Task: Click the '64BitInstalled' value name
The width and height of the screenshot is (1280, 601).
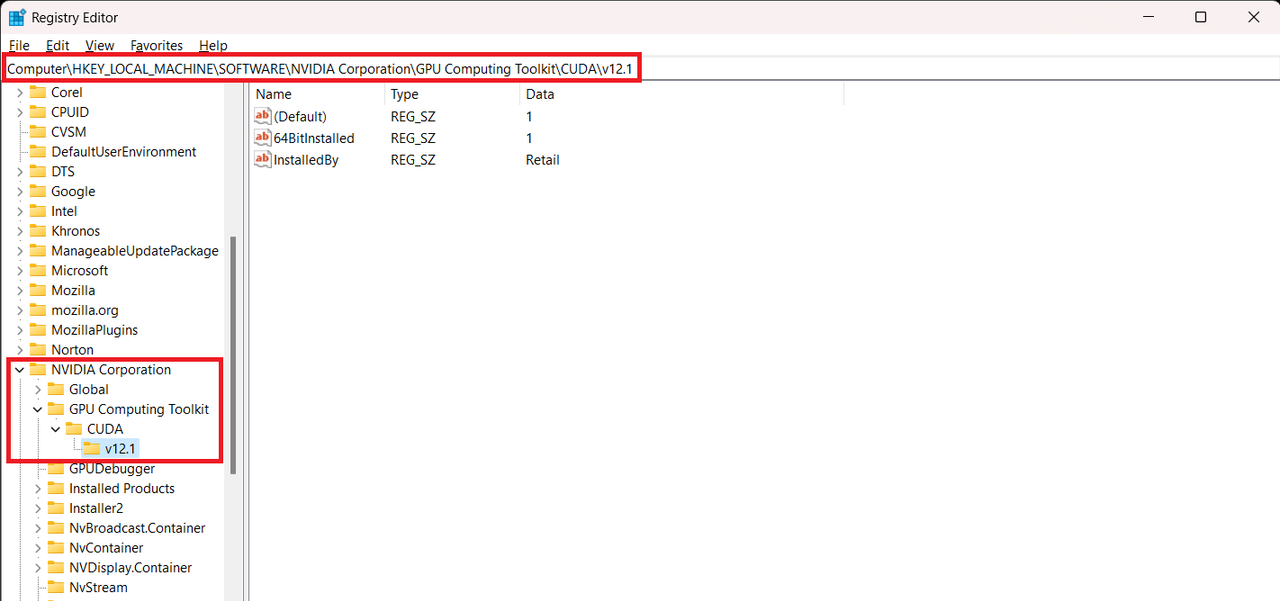Action: click(314, 138)
